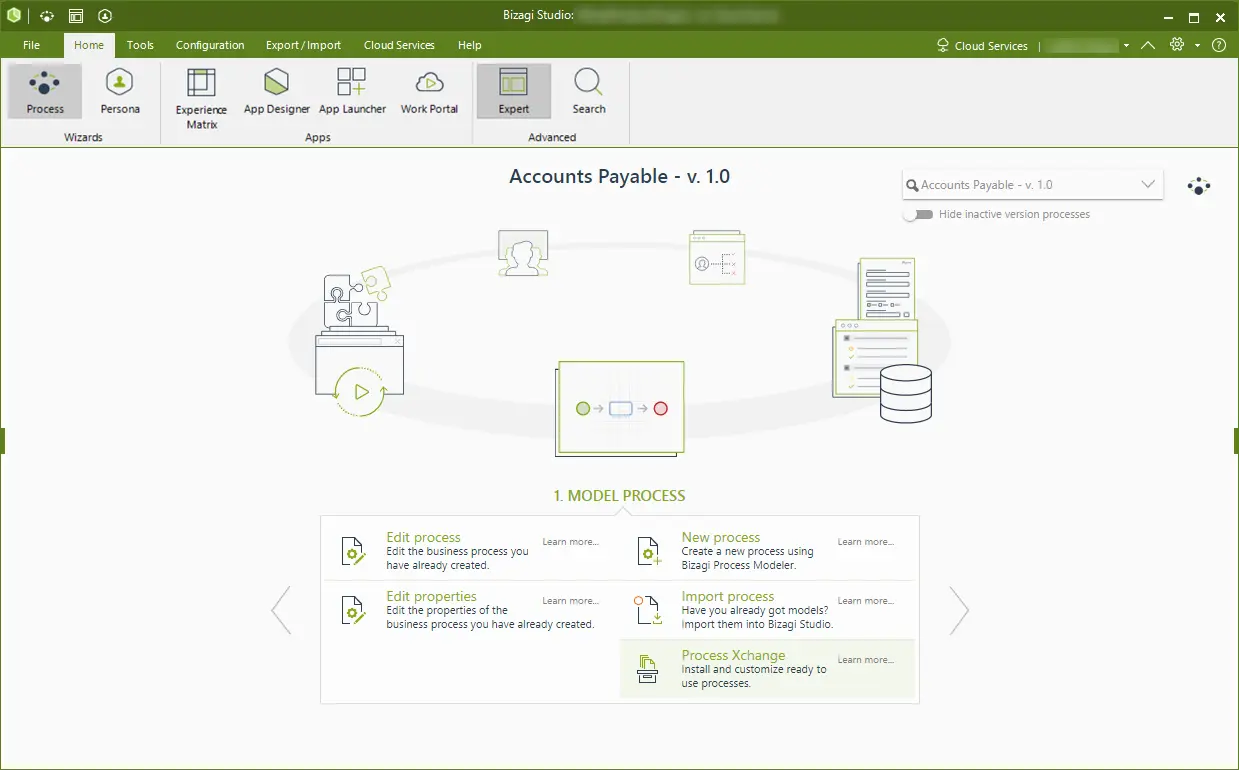Open Process Xchange

pyautogui.click(x=767, y=669)
